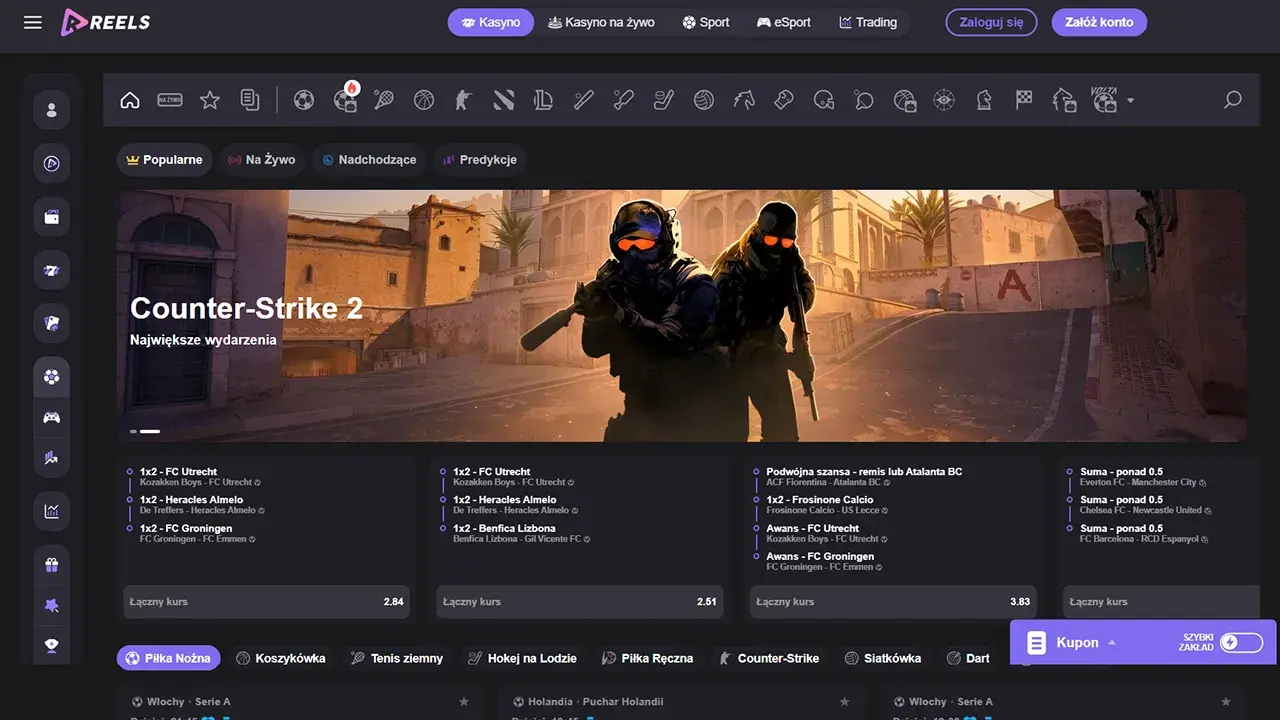Viewport: 1280px width, 720px height.
Task: Open the hamburger menu next to the Reels logo
Action: [x=33, y=22]
